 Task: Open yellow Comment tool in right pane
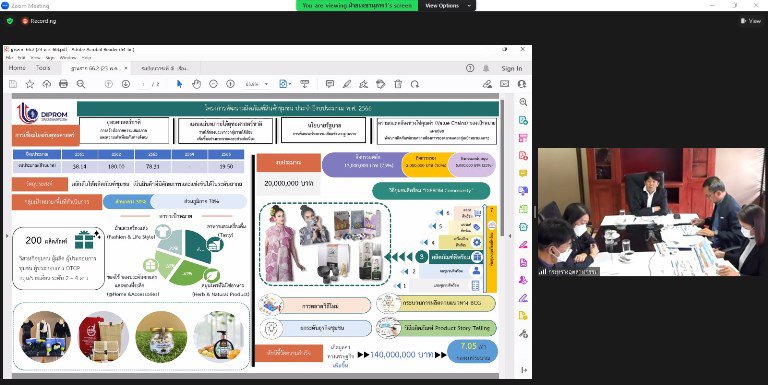click(523, 173)
